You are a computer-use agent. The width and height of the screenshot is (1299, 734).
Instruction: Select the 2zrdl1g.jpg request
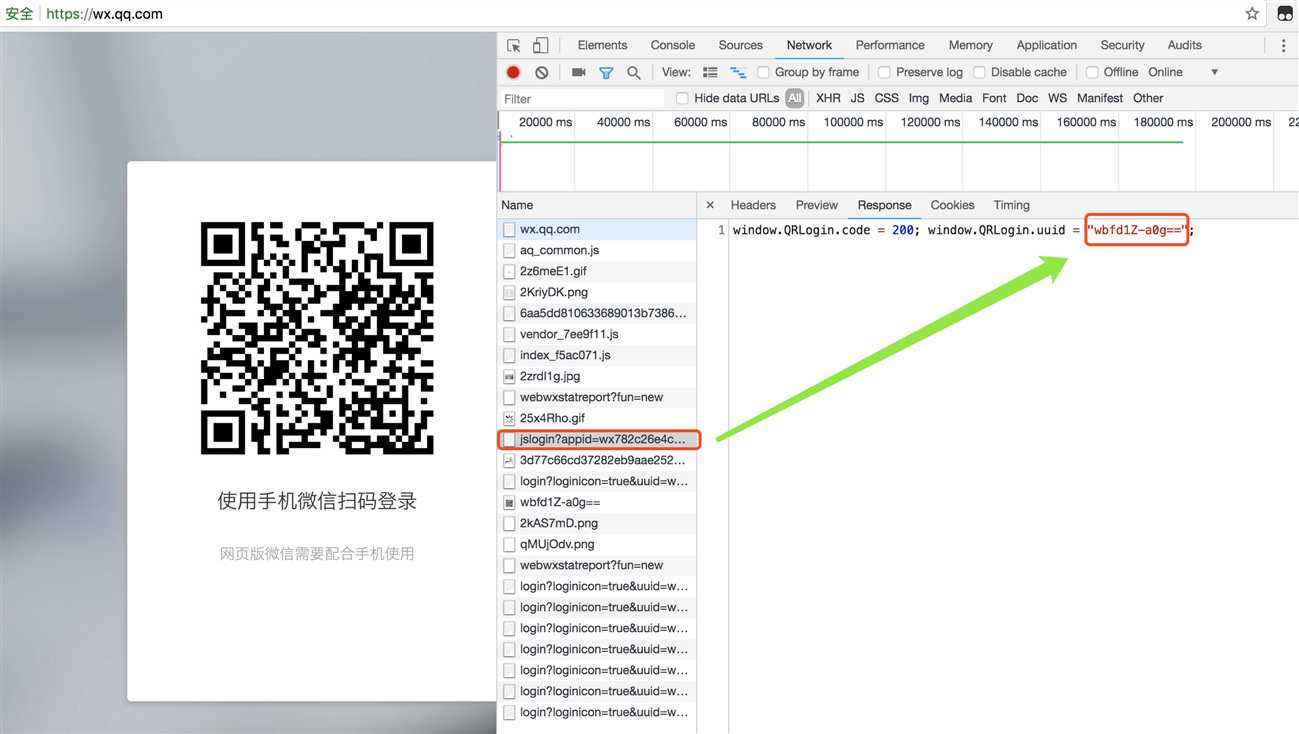[x=597, y=376]
